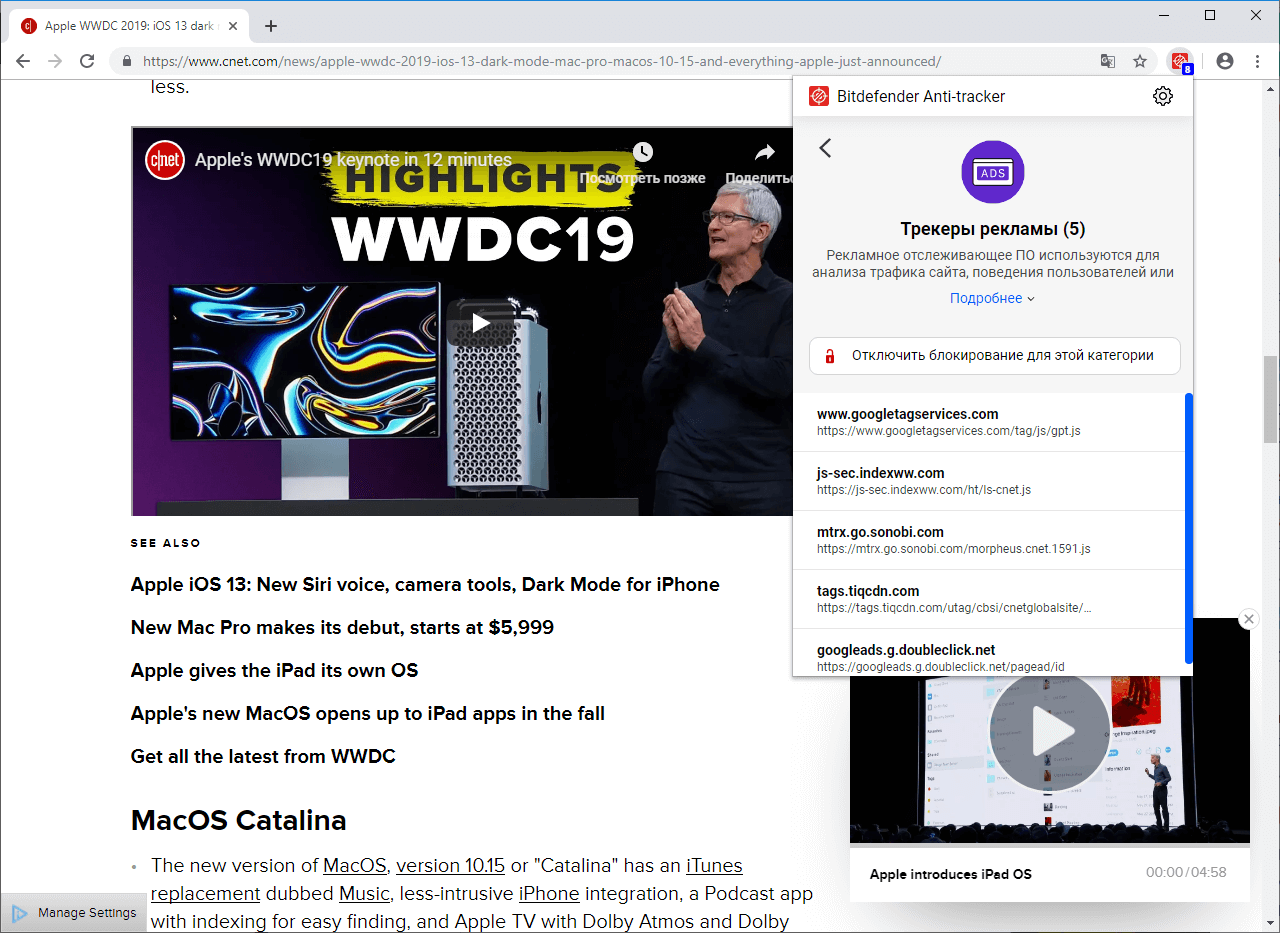Close the Apple WWDC 2019 tab
The image size is (1280, 933).
click(231, 26)
